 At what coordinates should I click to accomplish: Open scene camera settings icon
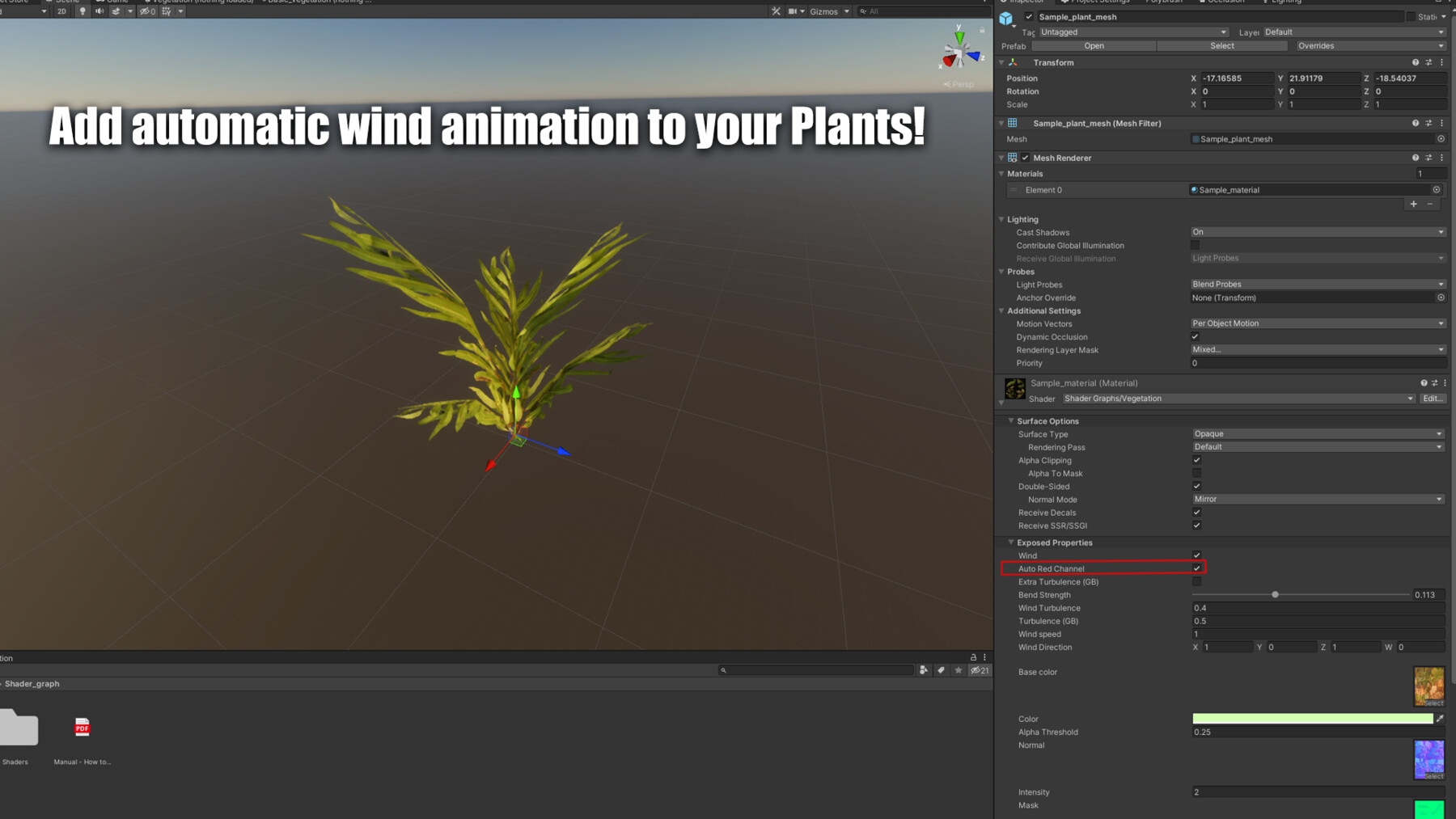793,11
